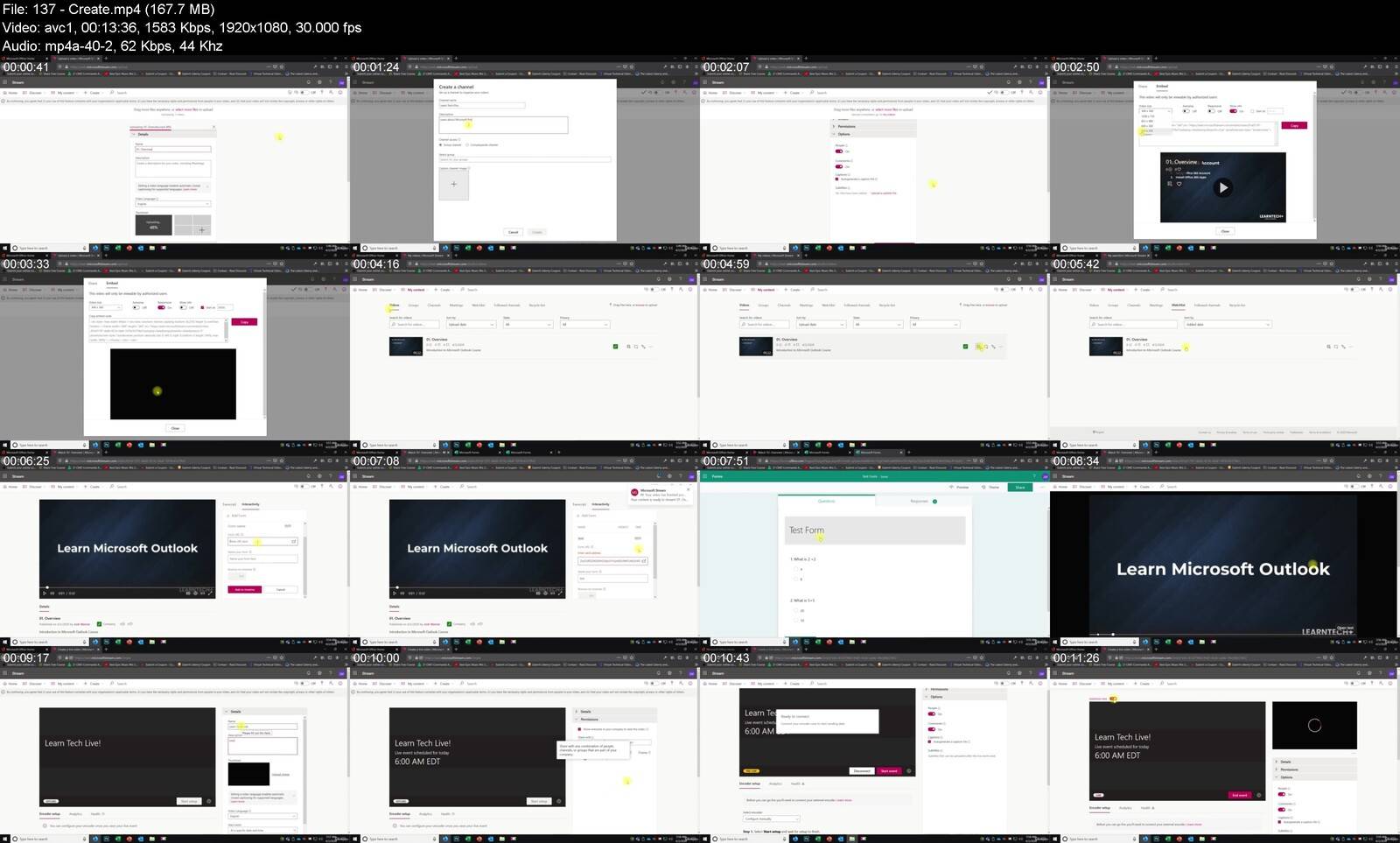Click Analytics tab in 00:09:17 frame
1400x843 pixels.
(75, 814)
